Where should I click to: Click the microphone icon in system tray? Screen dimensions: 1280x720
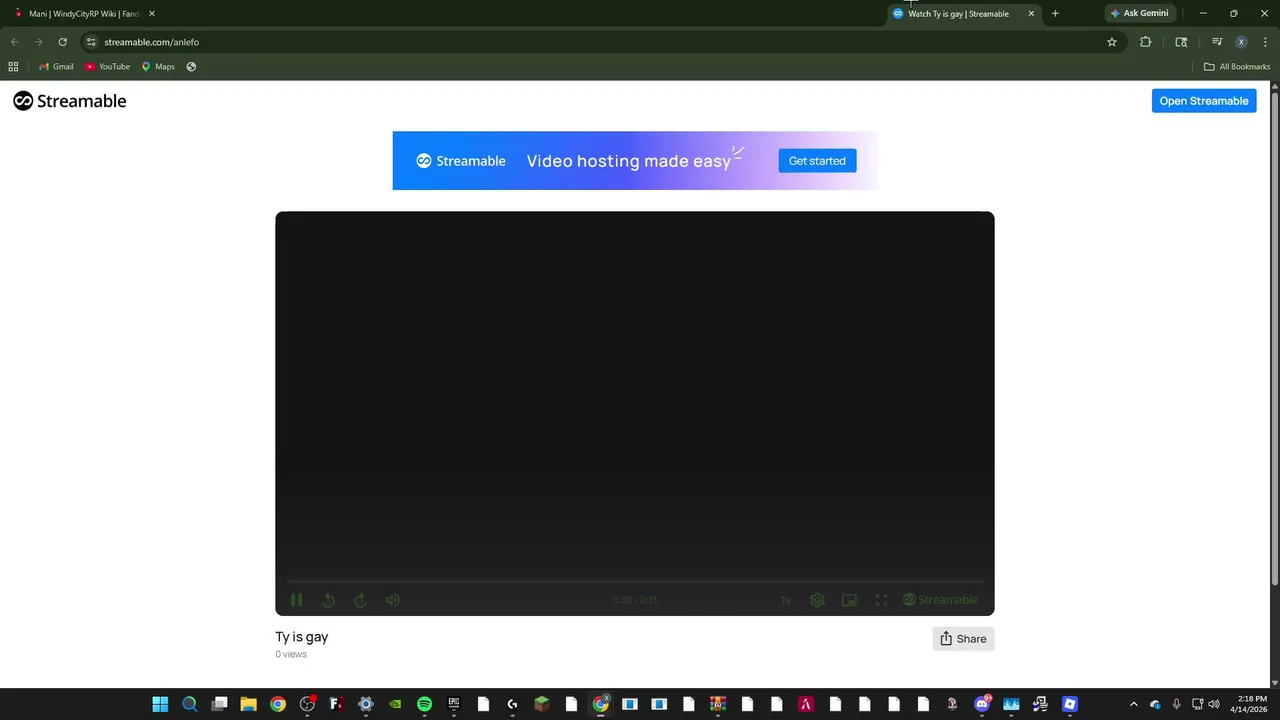click(x=1177, y=704)
